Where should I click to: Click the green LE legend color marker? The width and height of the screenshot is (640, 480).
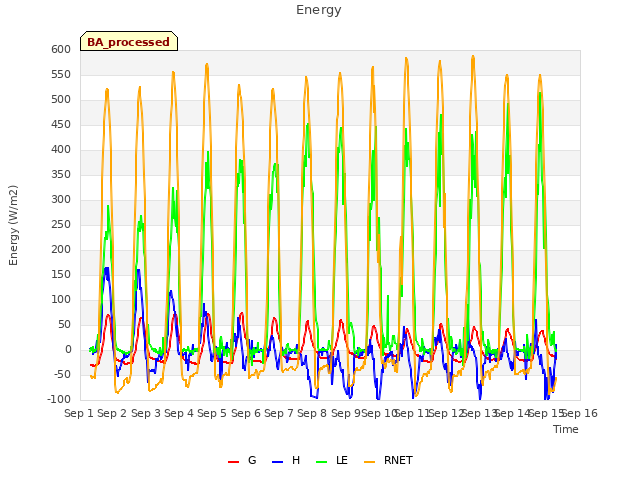tap(322, 462)
